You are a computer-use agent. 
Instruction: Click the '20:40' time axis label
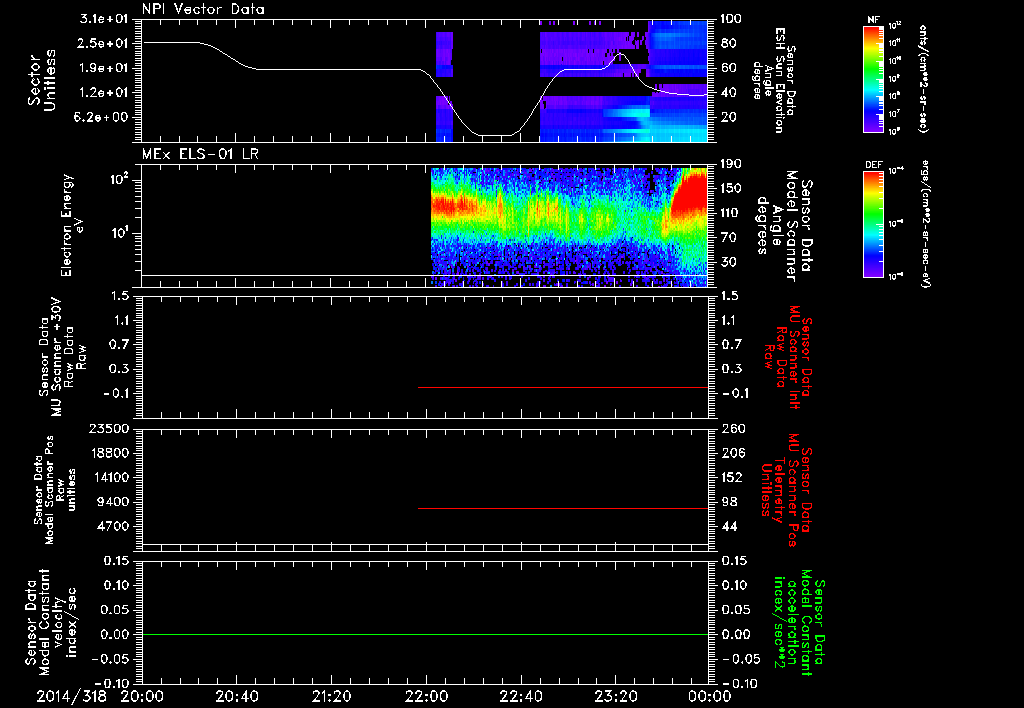point(236,696)
